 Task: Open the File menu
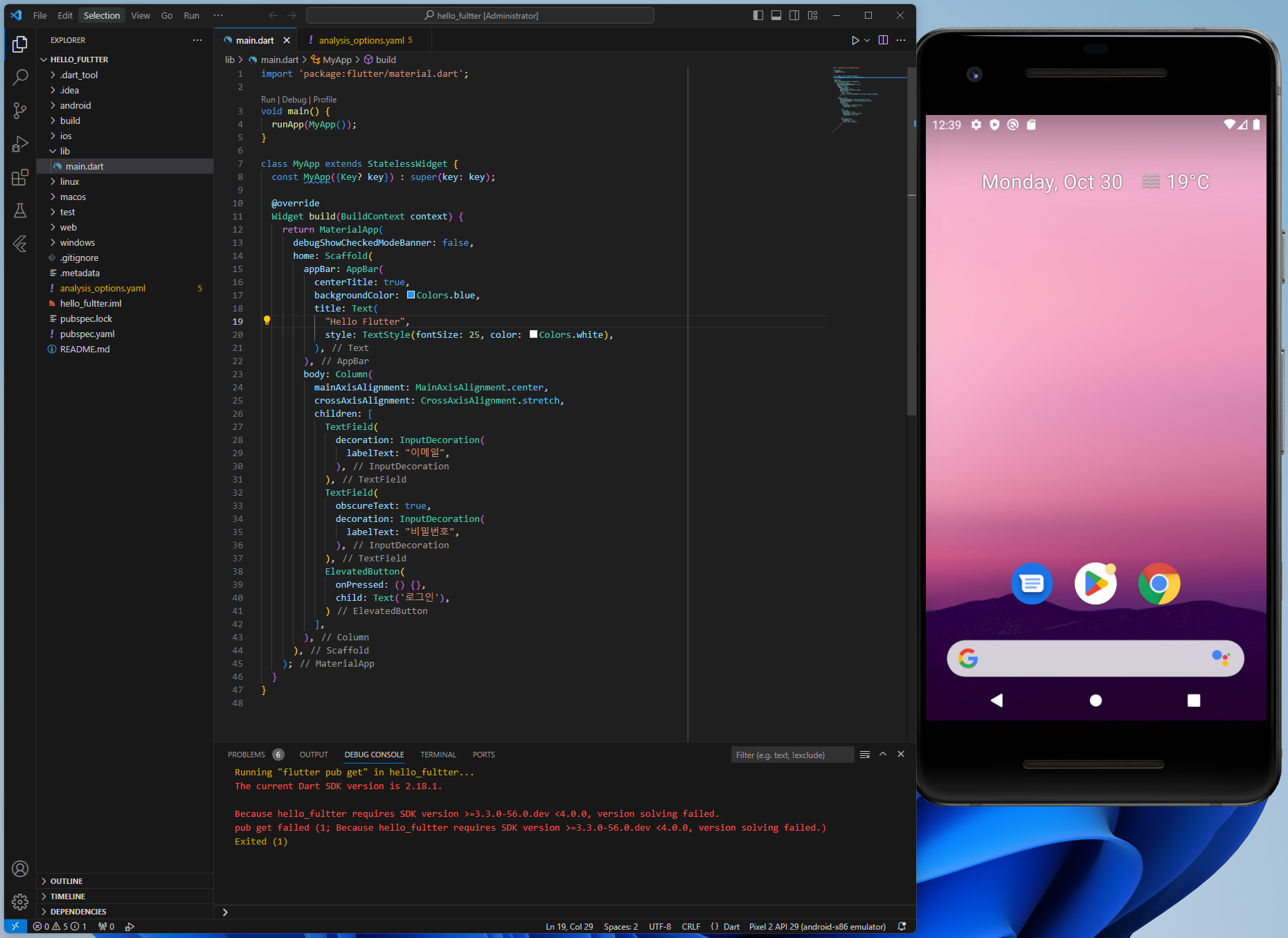click(40, 15)
